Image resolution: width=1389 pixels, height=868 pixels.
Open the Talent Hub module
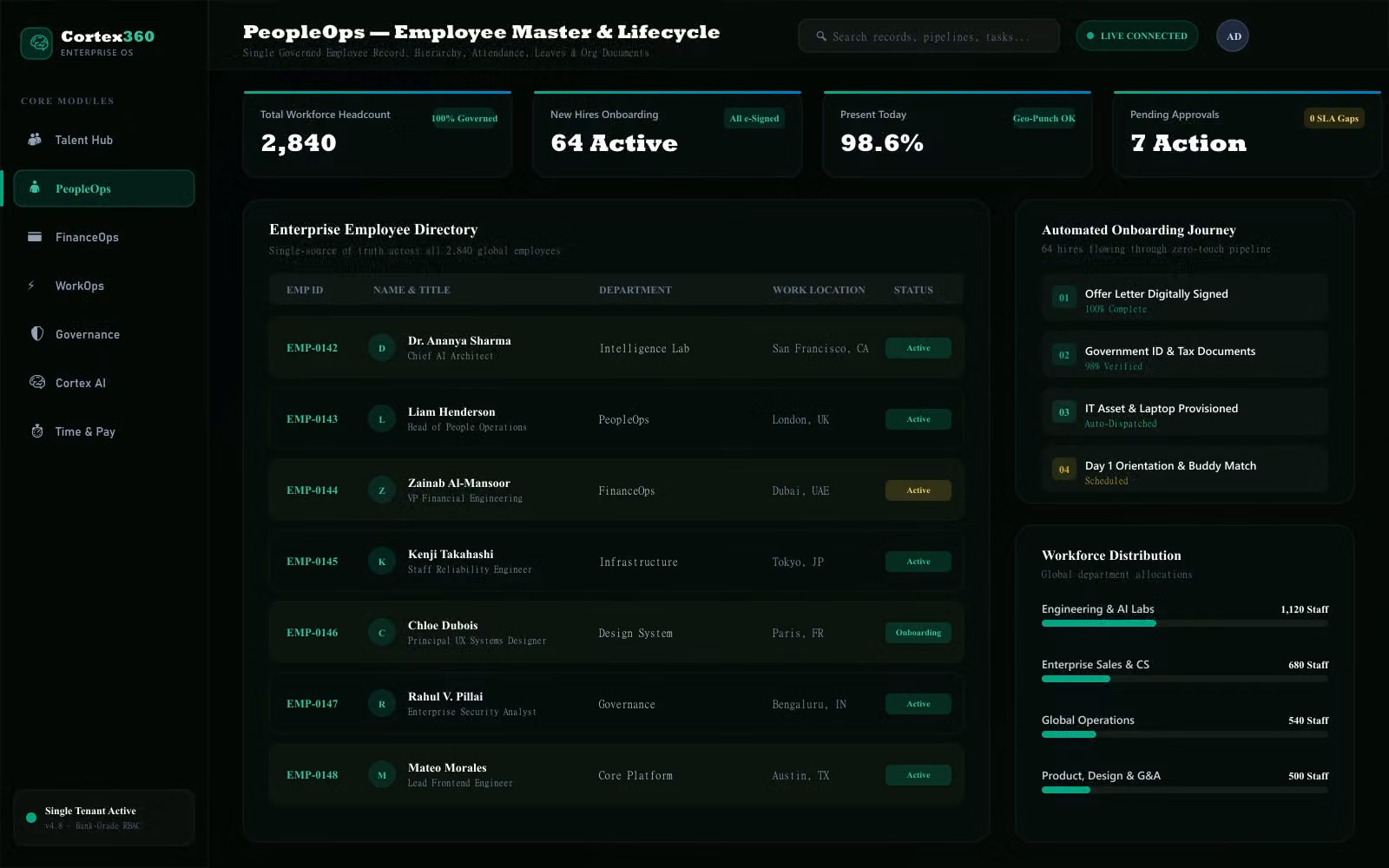pyautogui.click(x=104, y=140)
